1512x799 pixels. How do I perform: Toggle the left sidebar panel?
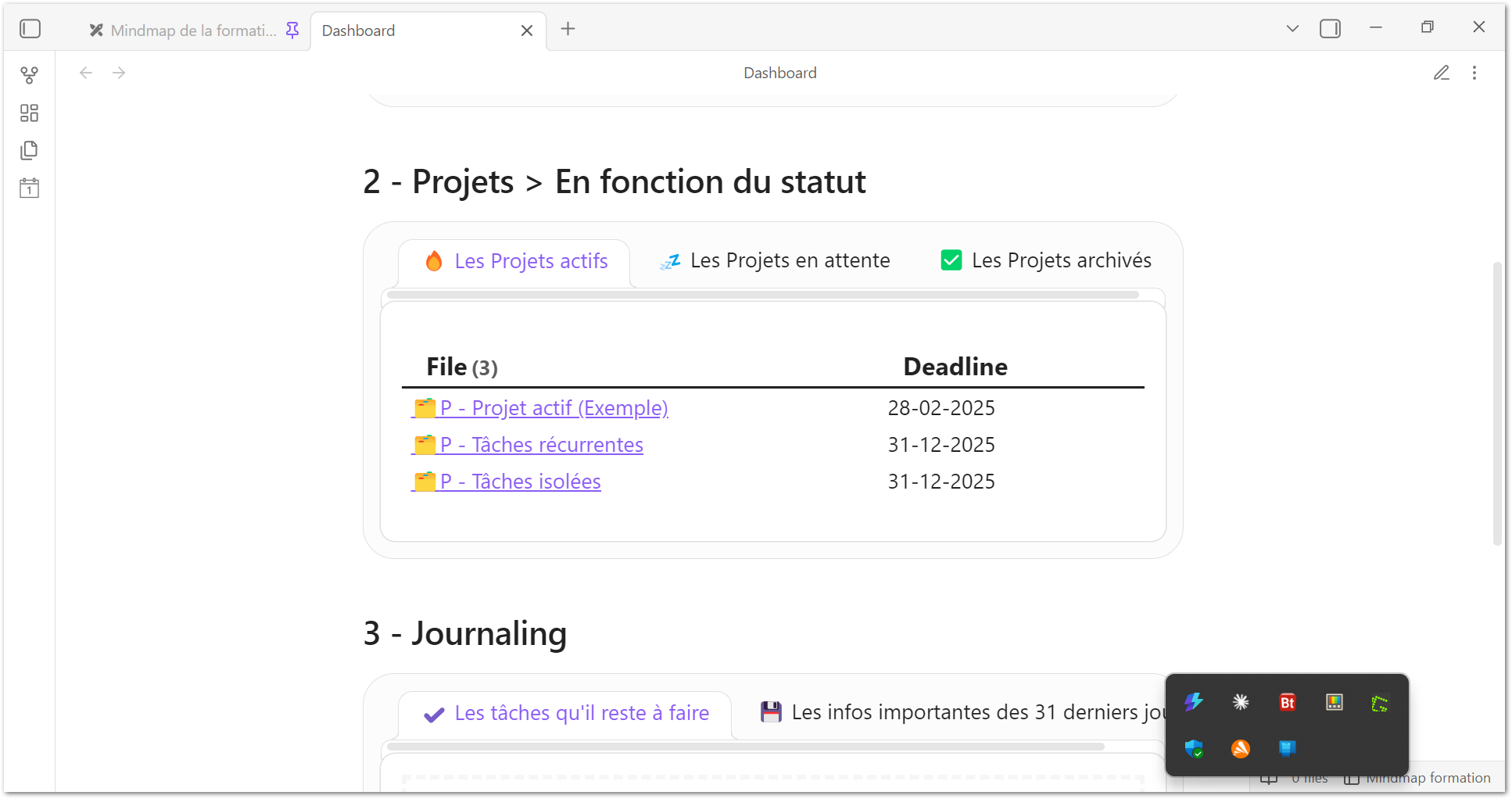[x=30, y=29]
